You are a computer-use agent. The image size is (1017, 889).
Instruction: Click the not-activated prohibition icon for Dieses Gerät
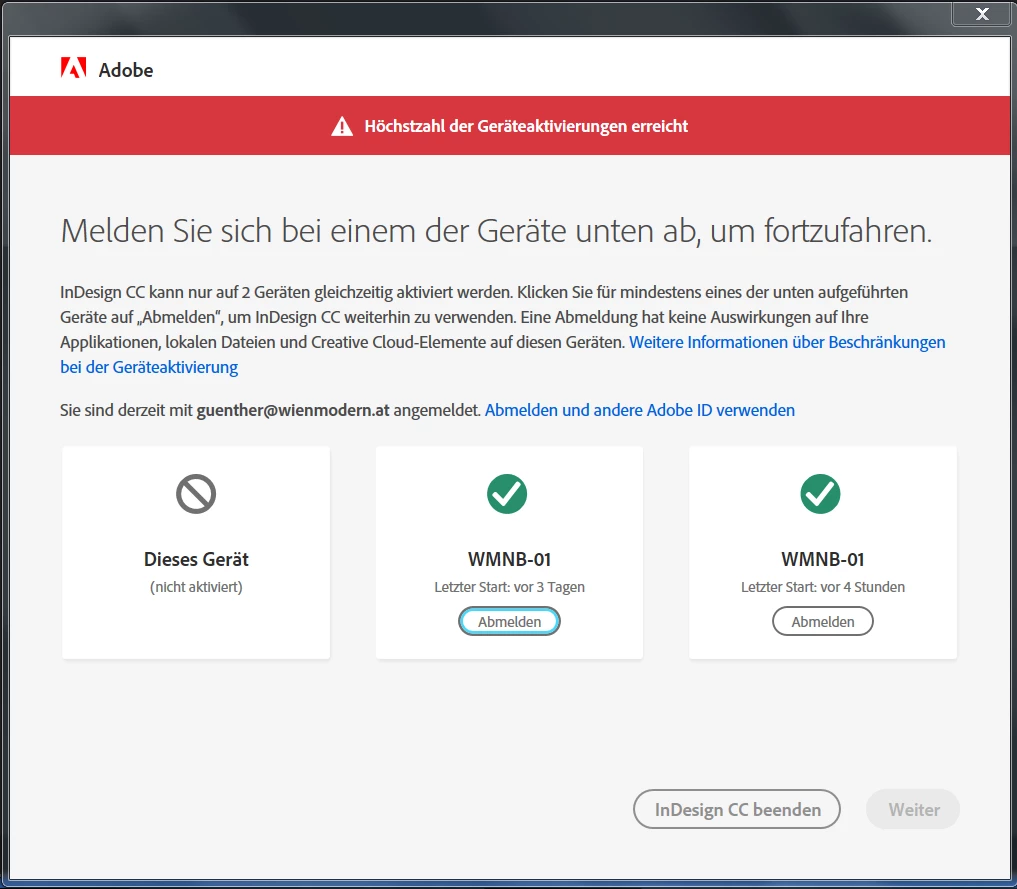196,494
